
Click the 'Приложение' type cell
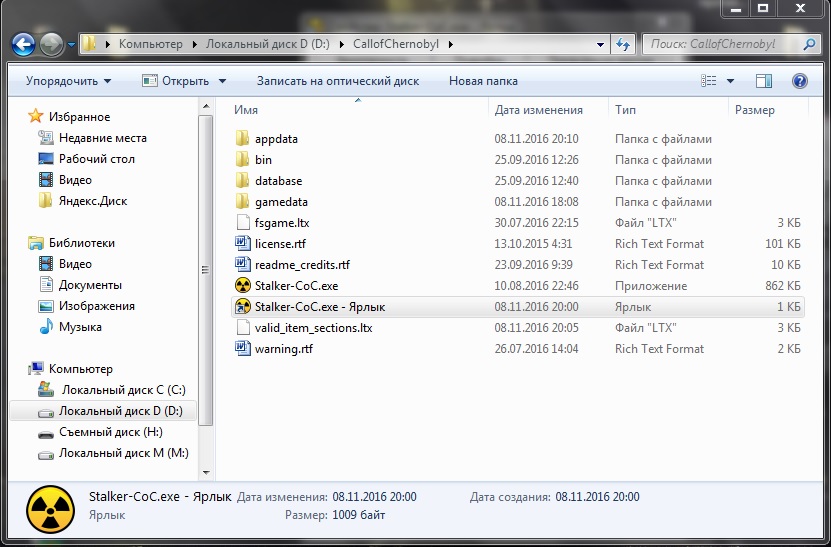click(x=651, y=286)
